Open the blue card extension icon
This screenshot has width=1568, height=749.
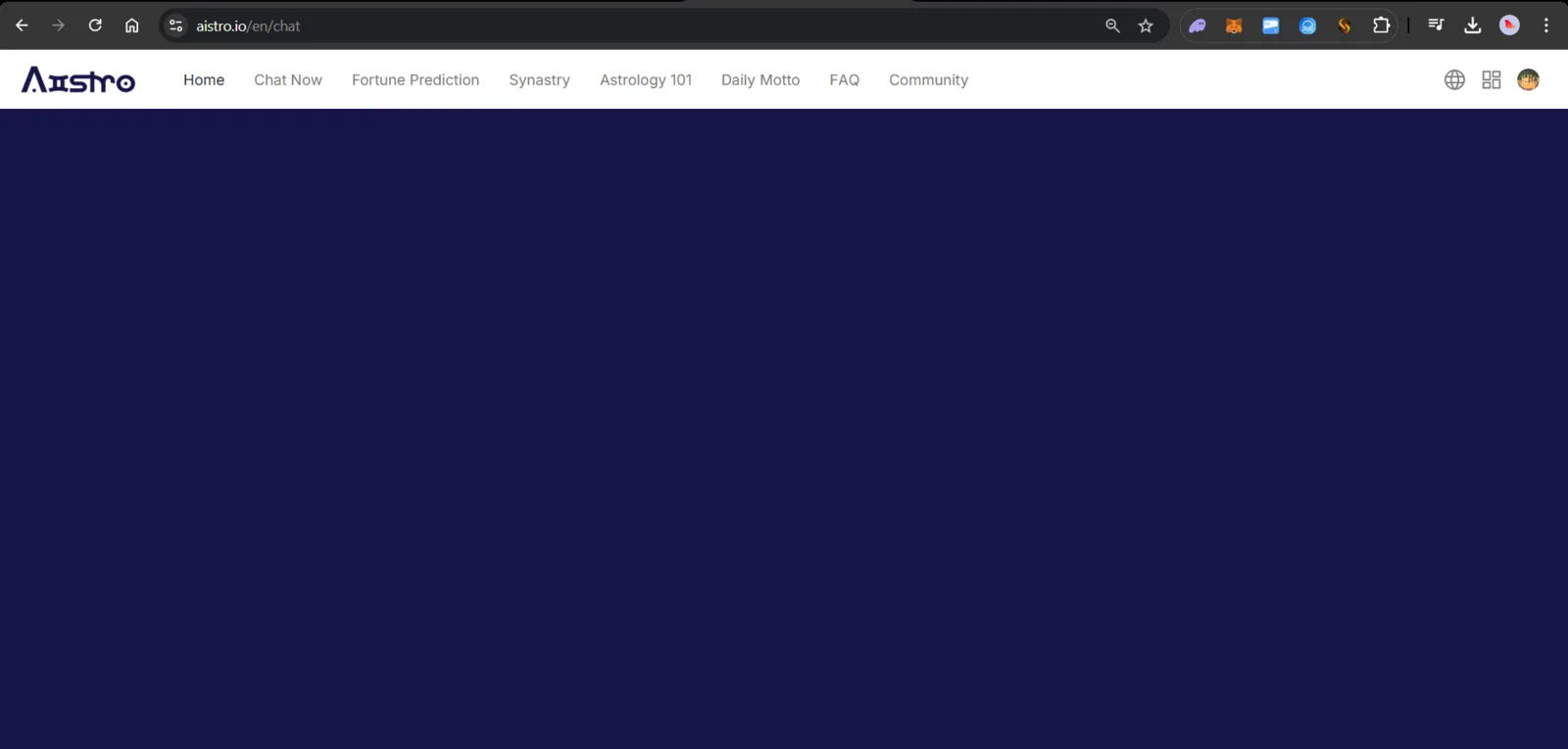(x=1271, y=25)
